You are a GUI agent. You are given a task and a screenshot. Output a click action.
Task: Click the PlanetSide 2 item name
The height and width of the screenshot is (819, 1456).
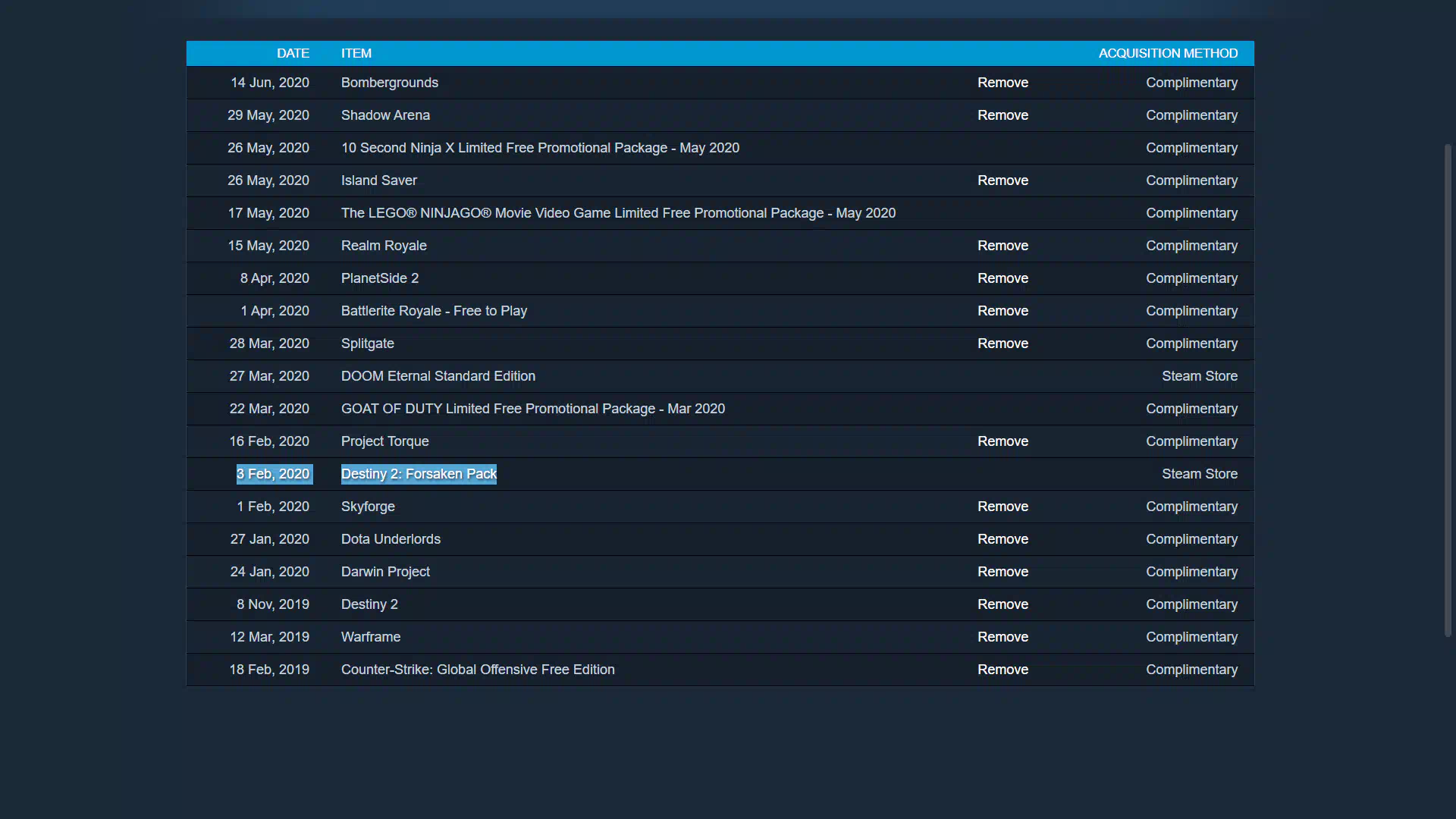tap(380, 278)
